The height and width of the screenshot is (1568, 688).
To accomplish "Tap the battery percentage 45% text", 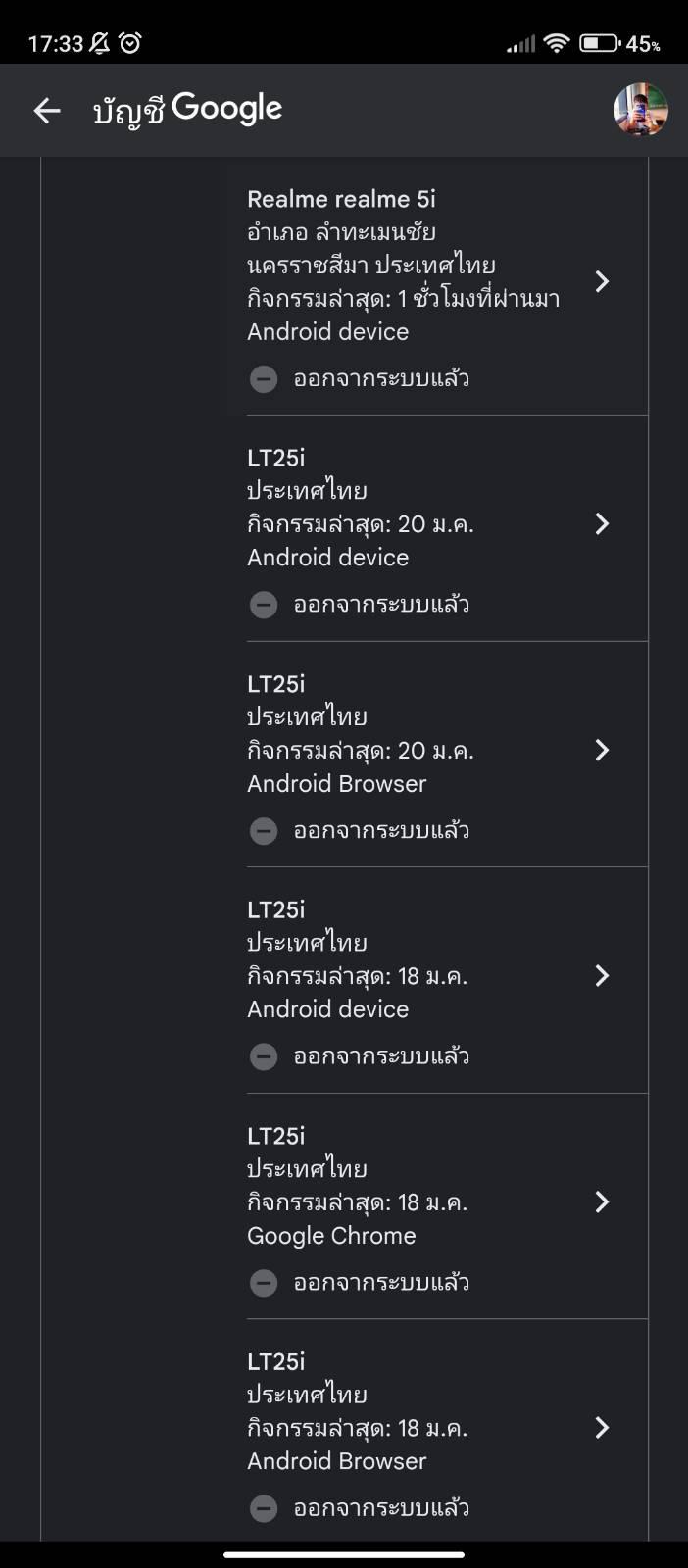I will tap(643, 44).
